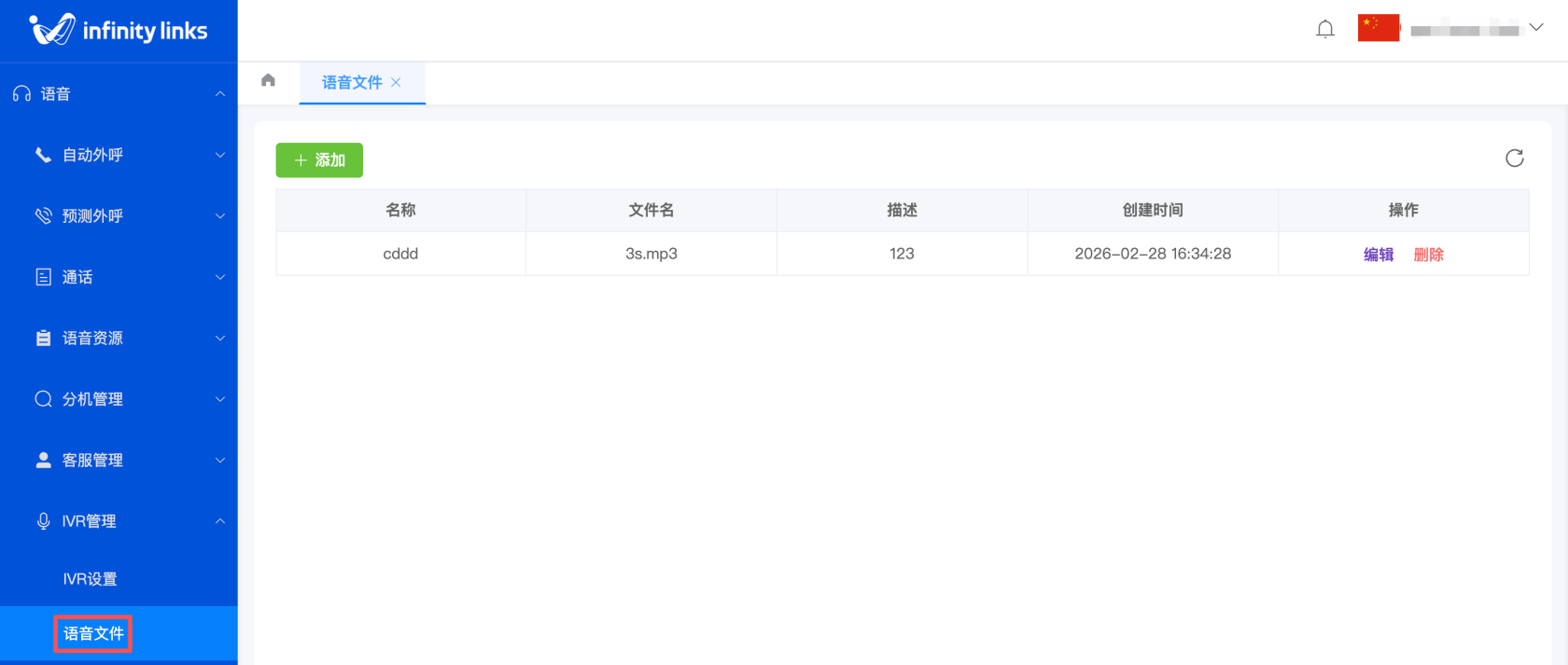Image resolution: width=1568 pixels, height=665 pixels.
Task: Click the phone icon beside 自动外呼
Action: (43, 155)
